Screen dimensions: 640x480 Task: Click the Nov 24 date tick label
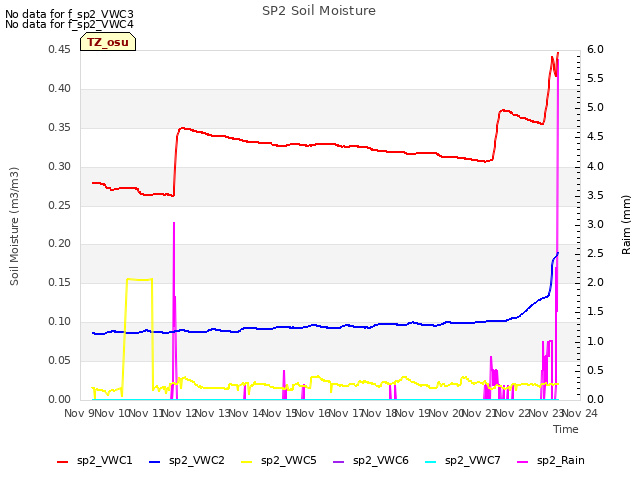[x=580, y=413]
